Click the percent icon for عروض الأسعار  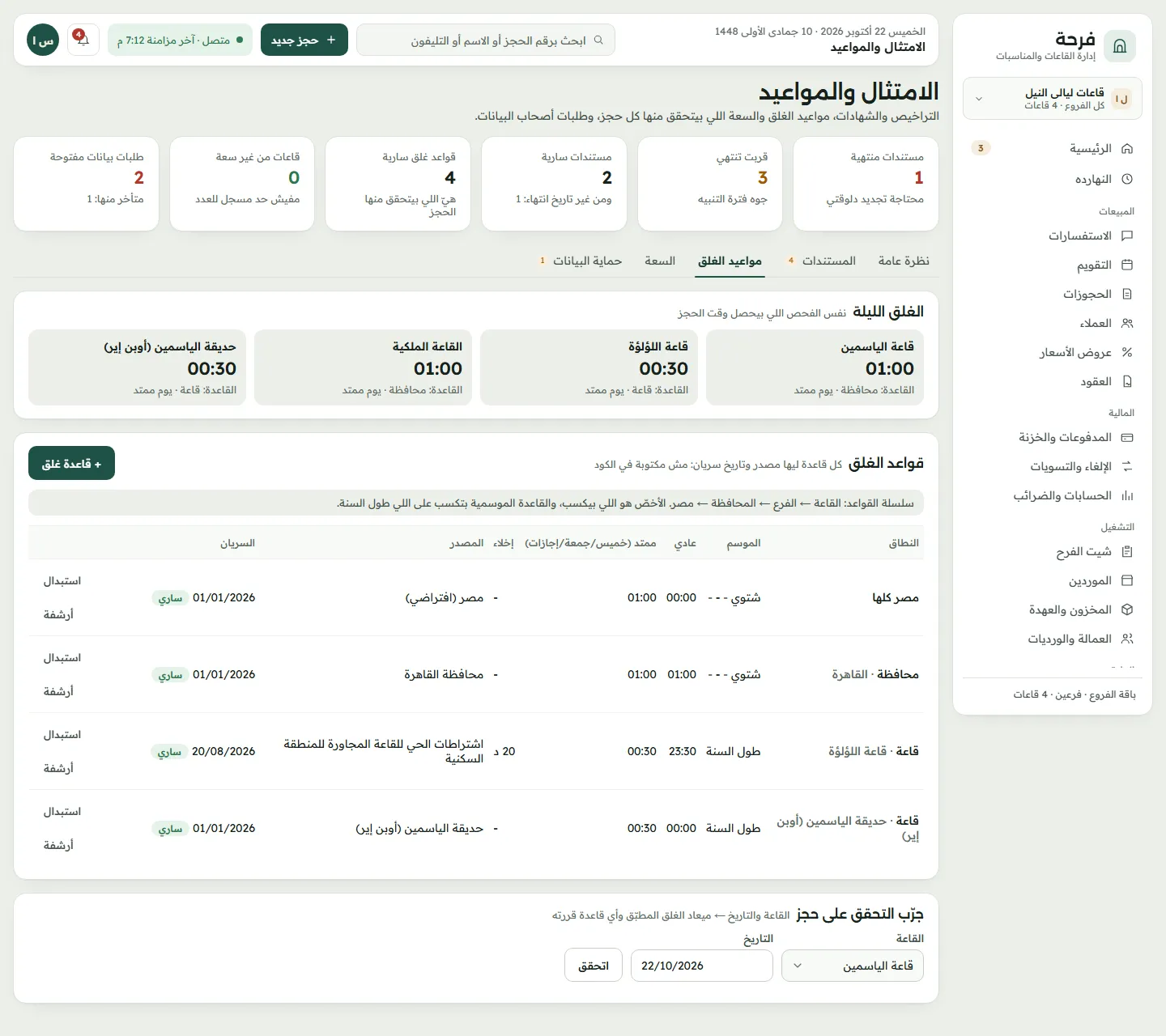tap(1126, 353)
